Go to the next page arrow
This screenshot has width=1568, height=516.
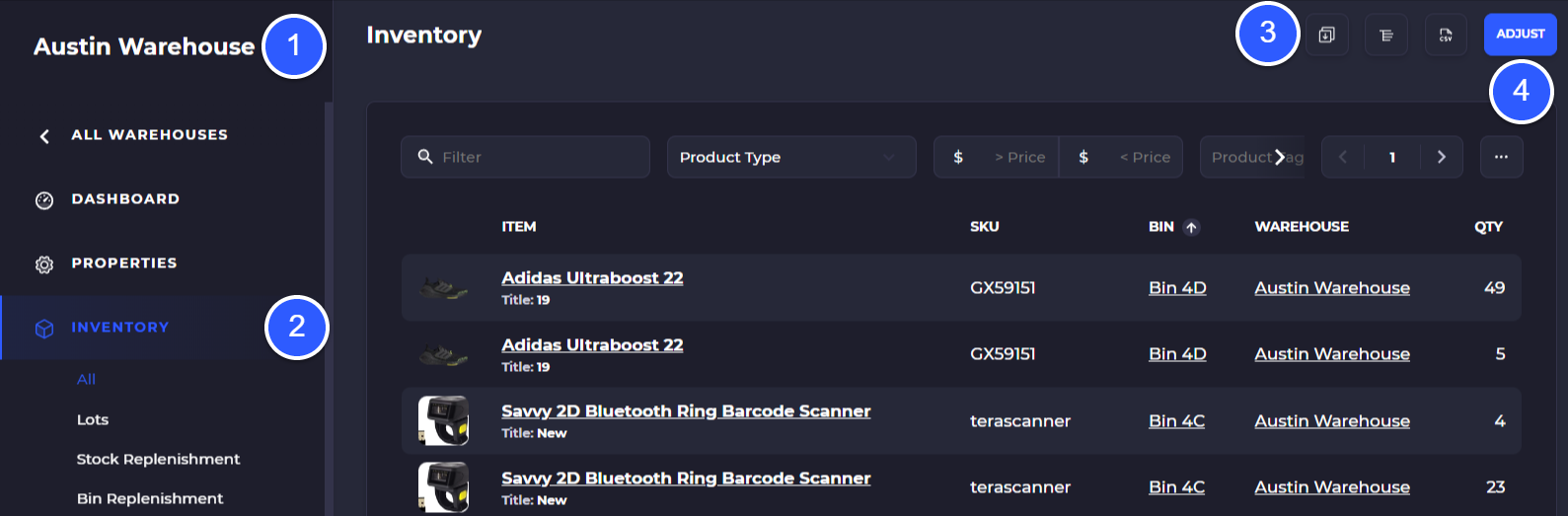(1442, 157)
